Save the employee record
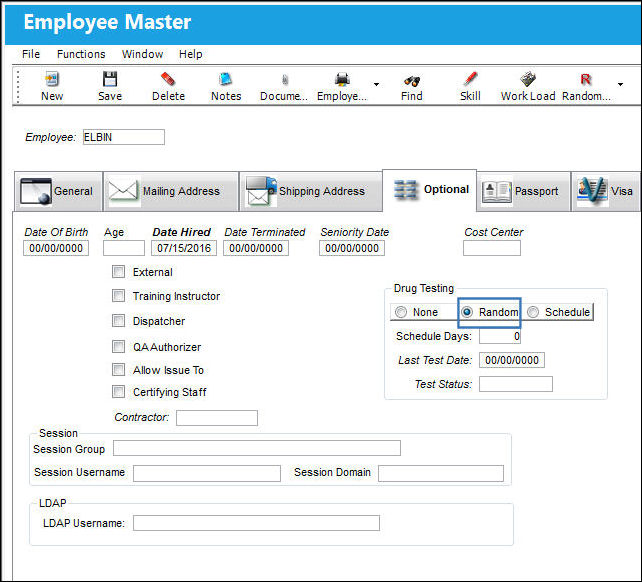642x582 pixels. click(x=110, y=79)
